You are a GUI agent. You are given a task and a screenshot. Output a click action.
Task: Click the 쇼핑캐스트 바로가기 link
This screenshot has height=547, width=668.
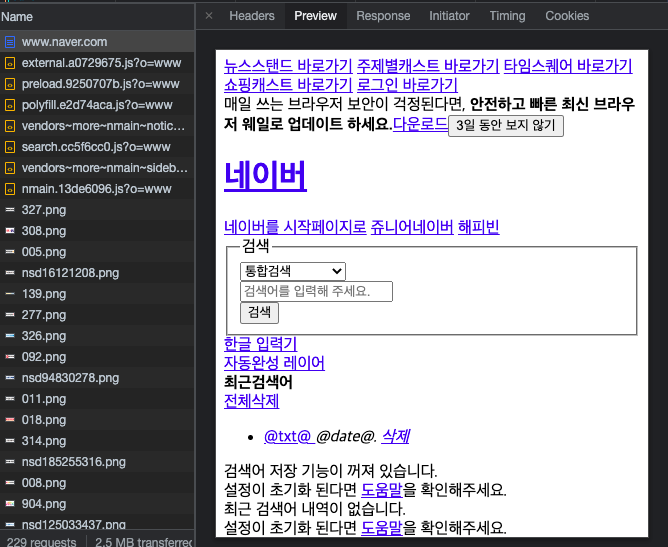[x=288, y=85]
